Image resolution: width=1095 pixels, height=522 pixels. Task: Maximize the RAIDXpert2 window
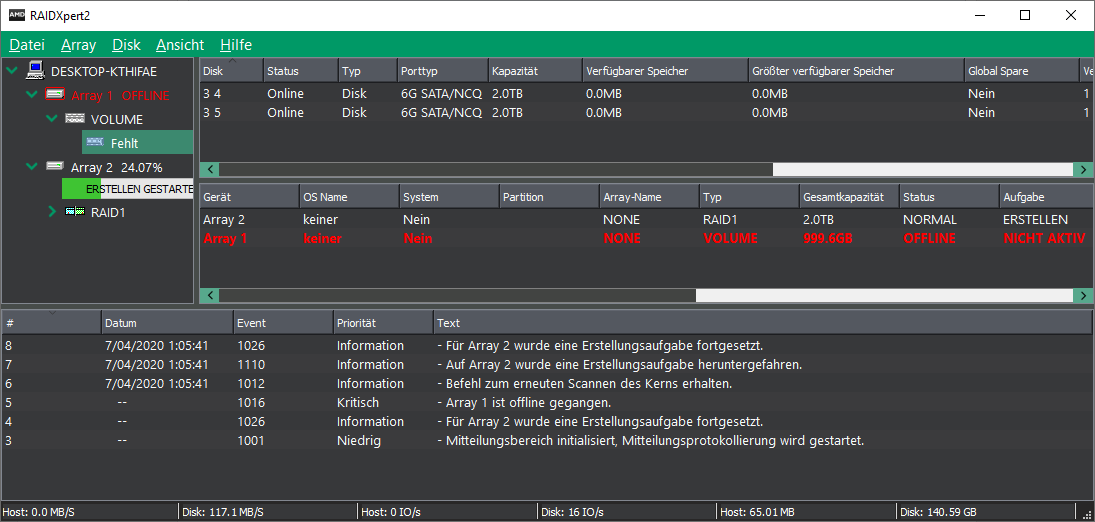tap(1024, 15)
